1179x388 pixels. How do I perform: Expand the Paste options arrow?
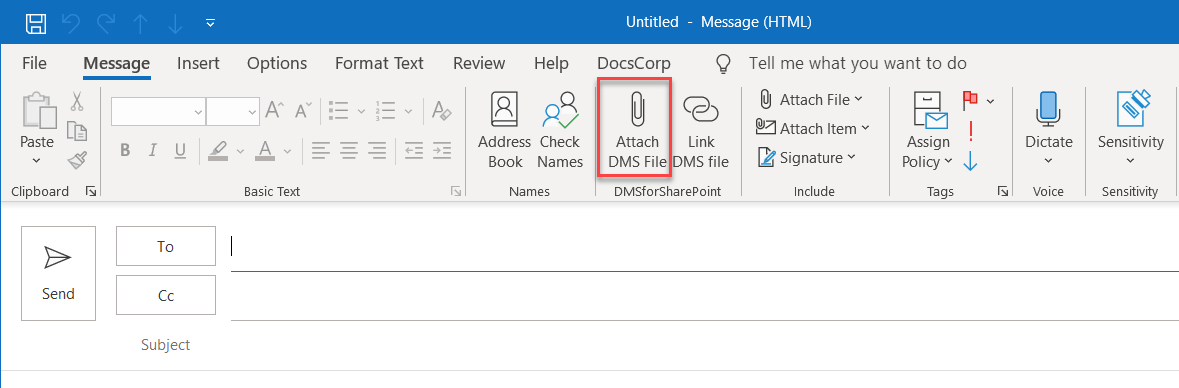click(36, 160)
